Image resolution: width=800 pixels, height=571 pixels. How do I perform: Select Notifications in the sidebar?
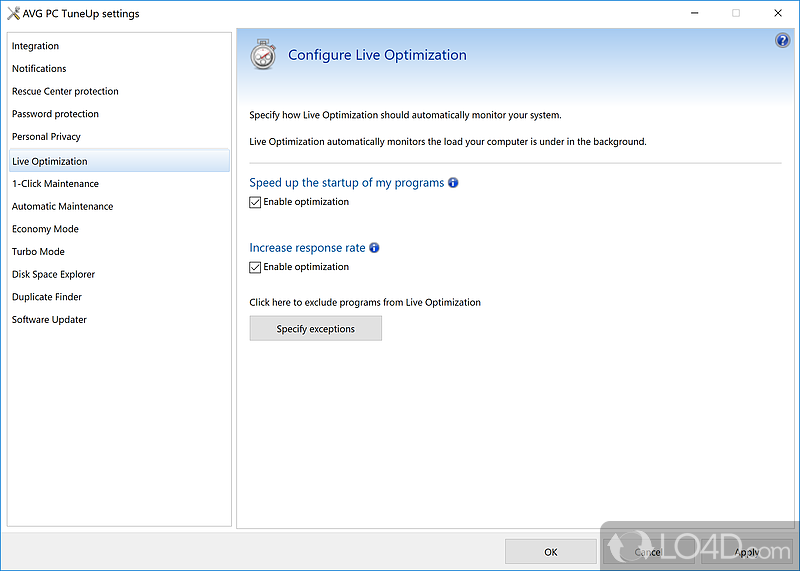(x=40, y=69)
